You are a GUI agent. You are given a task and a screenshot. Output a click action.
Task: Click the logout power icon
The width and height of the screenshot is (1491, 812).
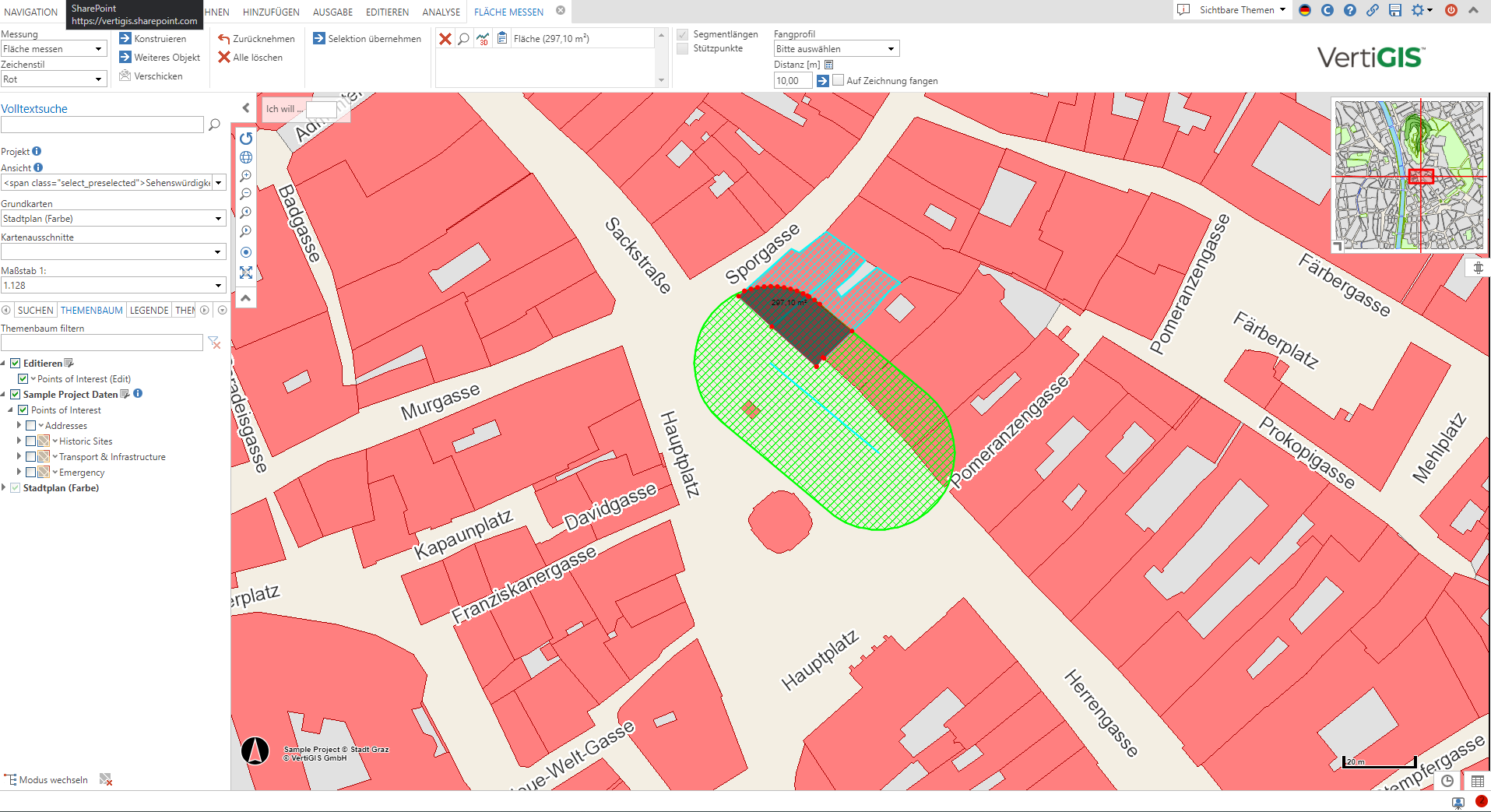(x=1451, y=10)
